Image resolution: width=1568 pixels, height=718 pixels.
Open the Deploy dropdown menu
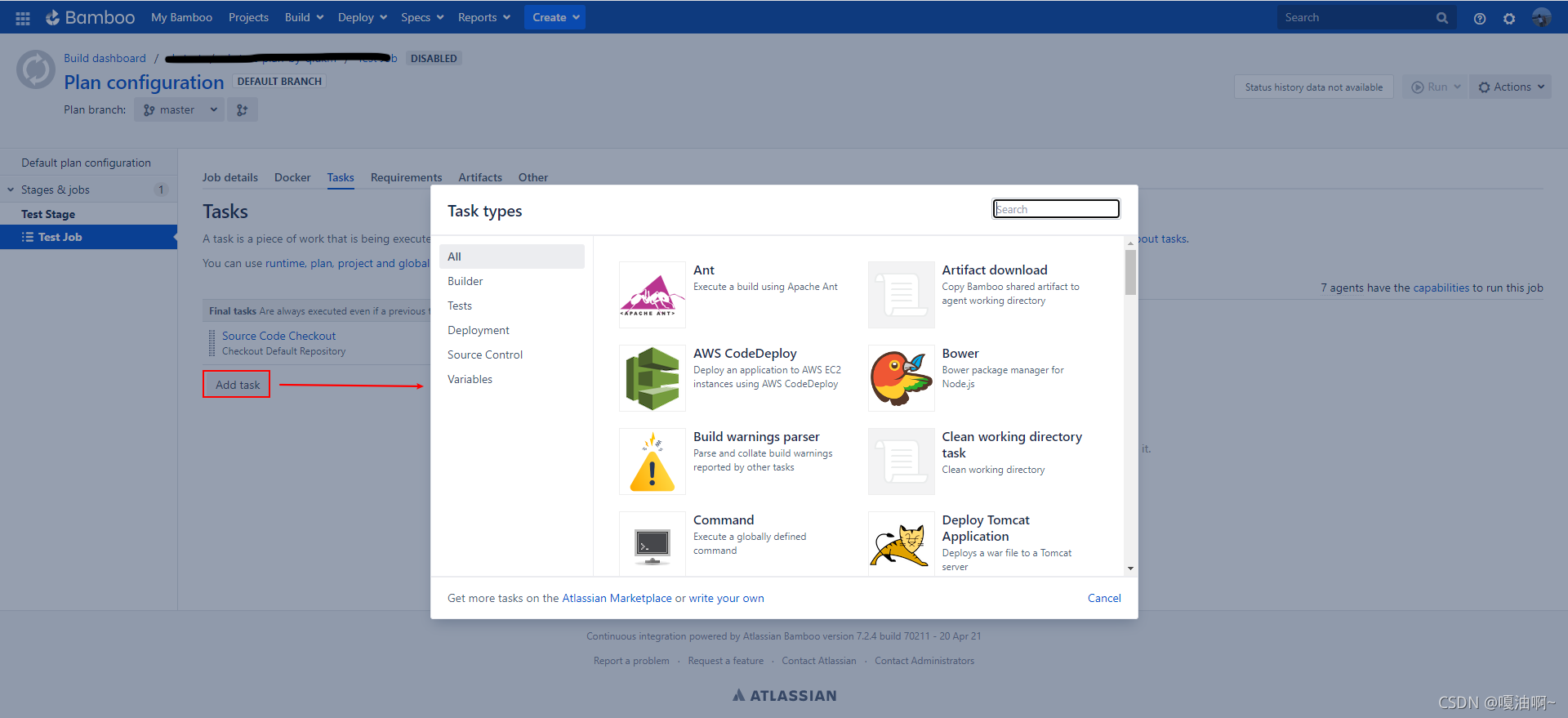point(362,17)
